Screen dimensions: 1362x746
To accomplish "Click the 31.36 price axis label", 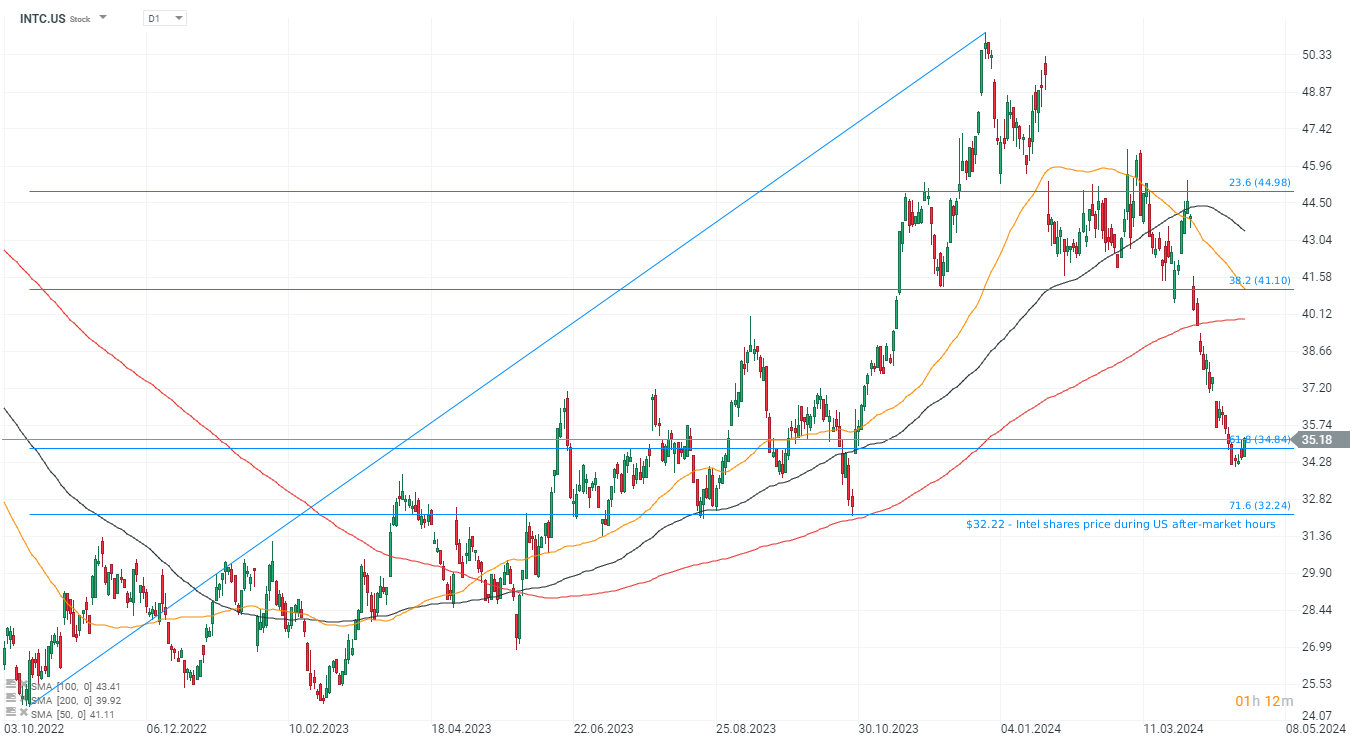I will 1318,536.
